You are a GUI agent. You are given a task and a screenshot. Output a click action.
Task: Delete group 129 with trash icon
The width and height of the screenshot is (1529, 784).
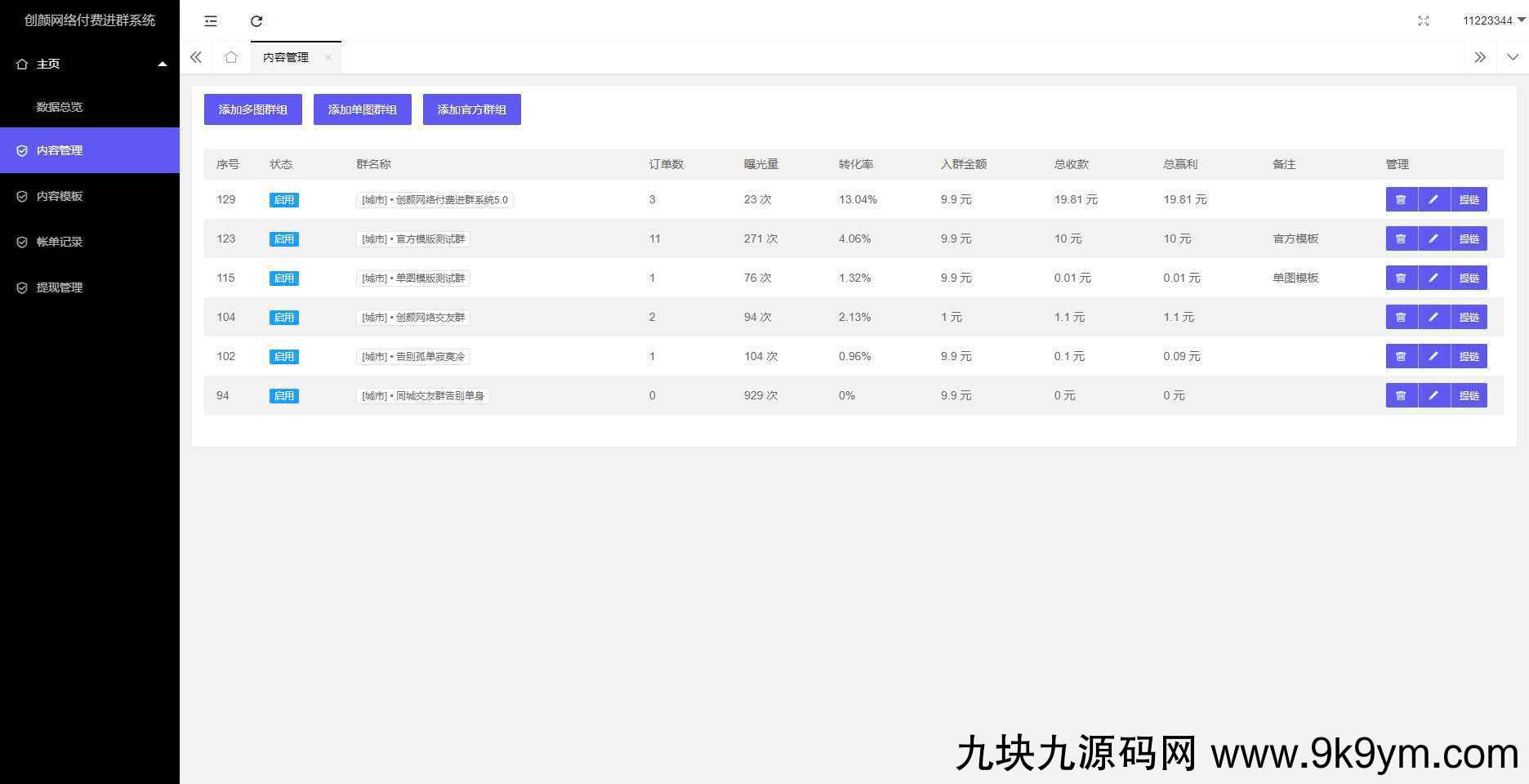click(x=1401, y=199)
